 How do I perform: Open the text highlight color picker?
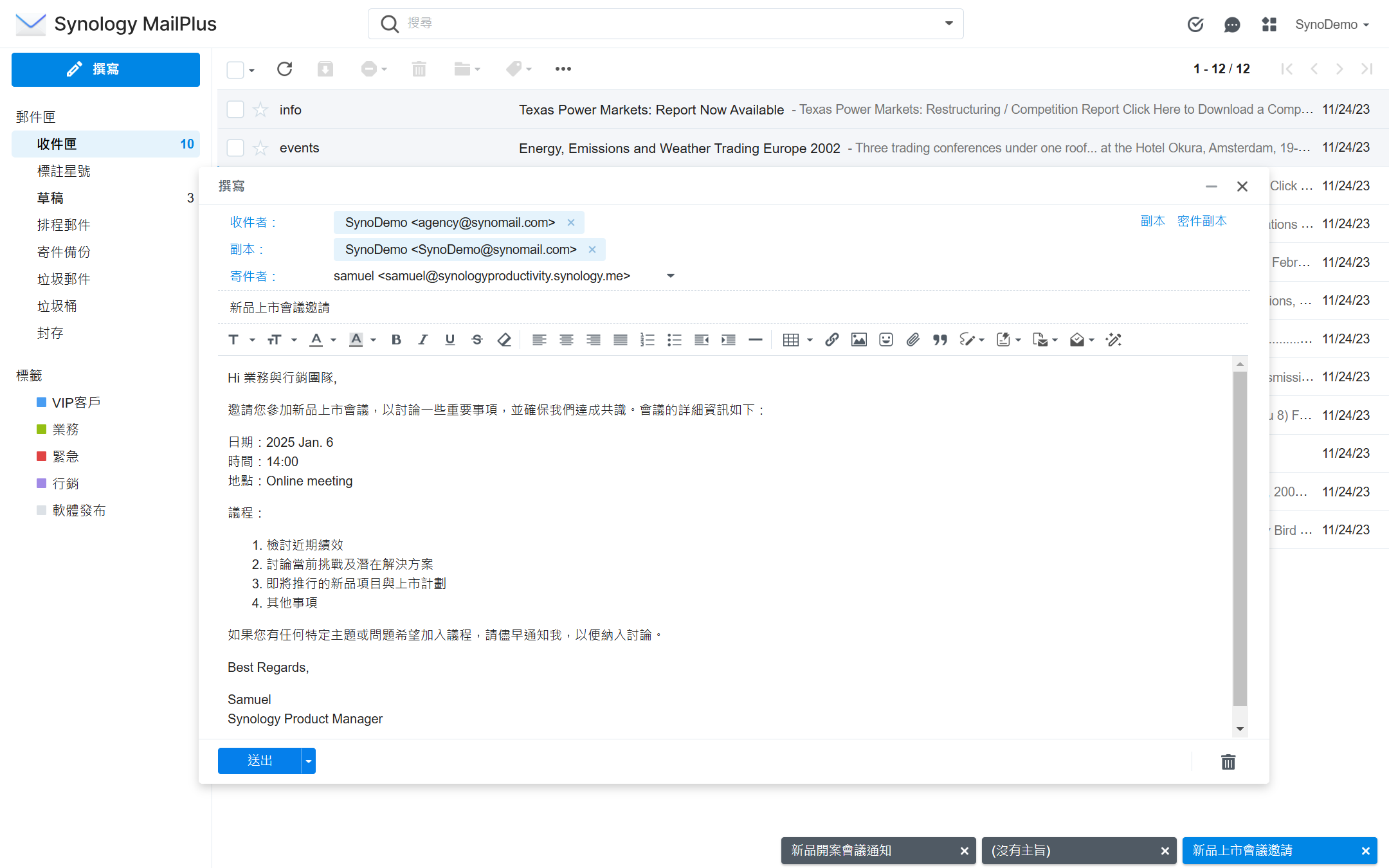(x=363, y=339)
